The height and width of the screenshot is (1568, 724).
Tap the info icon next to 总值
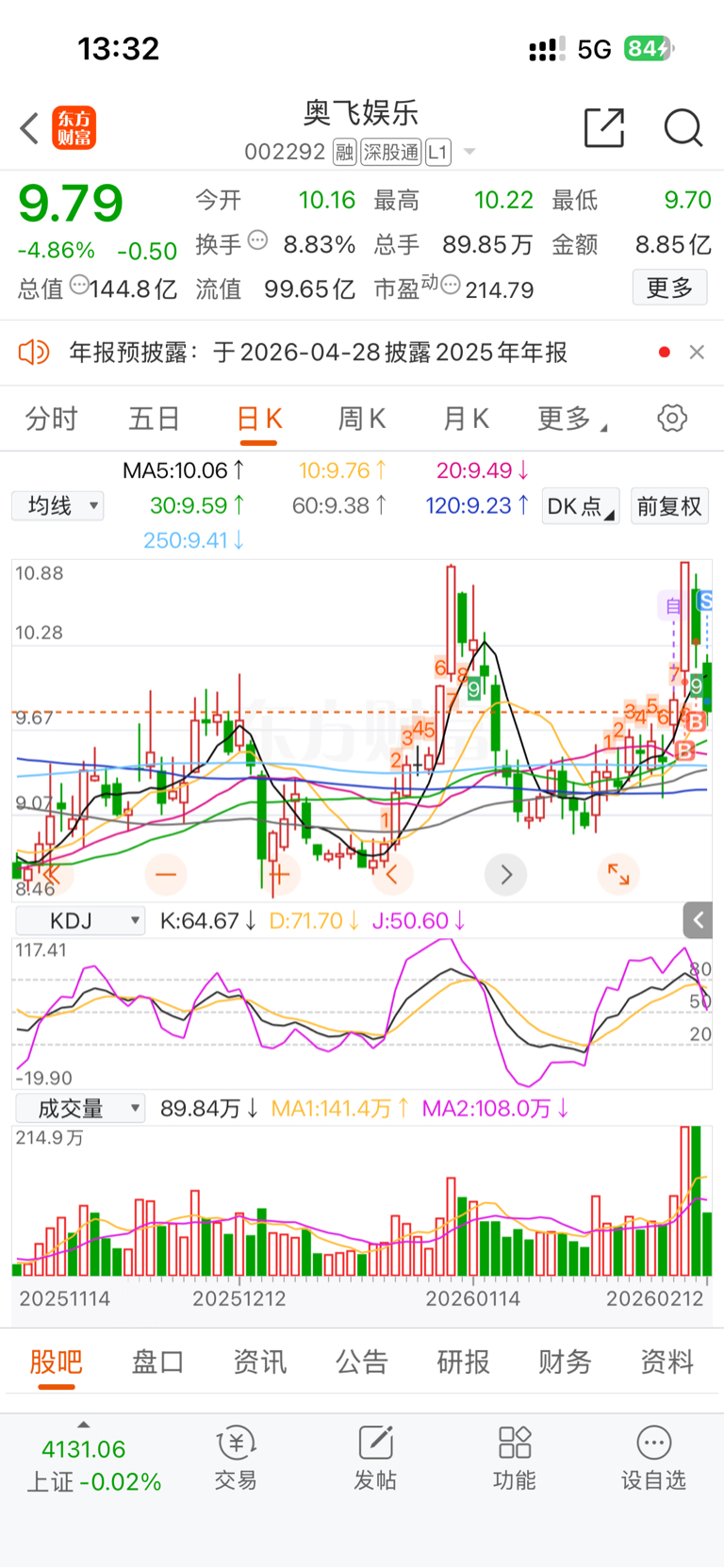[79, 285]
